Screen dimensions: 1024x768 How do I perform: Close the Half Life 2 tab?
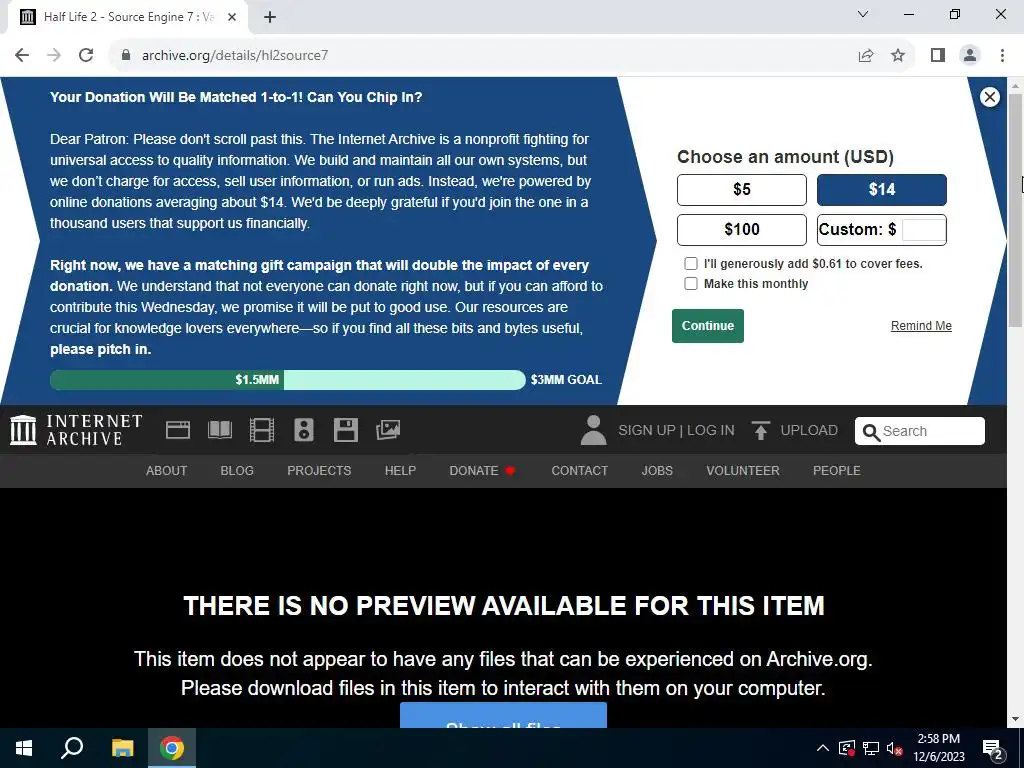[x=231, y=17]
